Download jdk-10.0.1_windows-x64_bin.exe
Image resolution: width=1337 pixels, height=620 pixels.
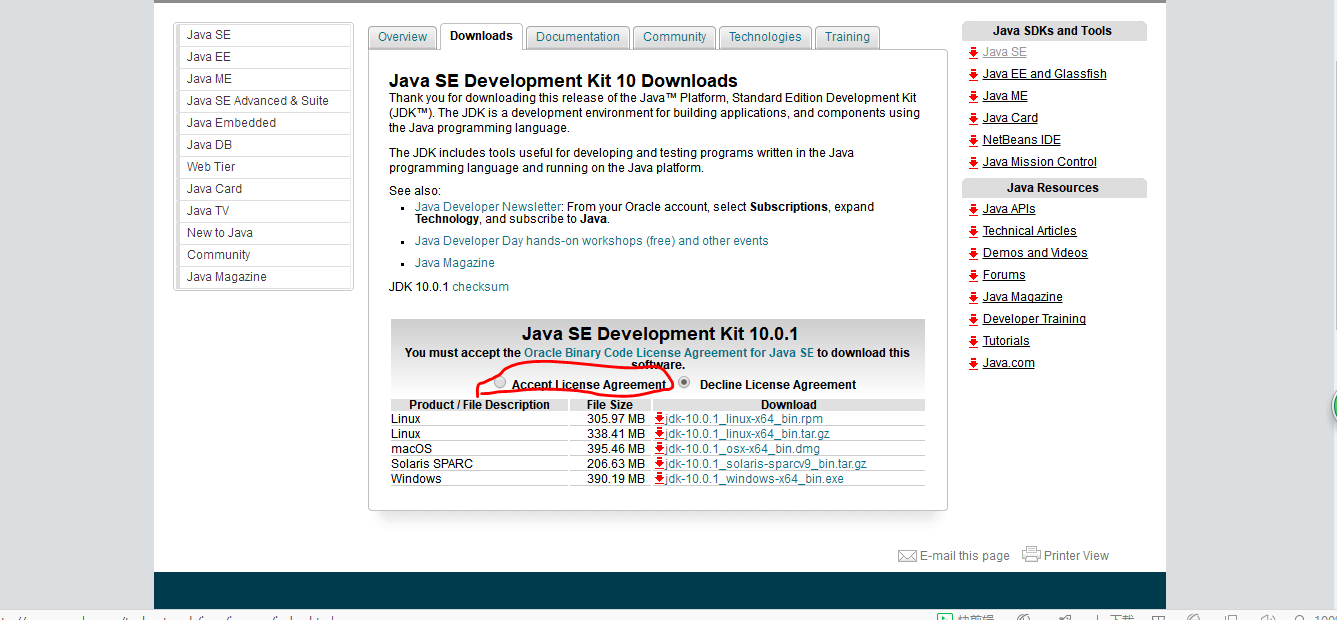point(755,479)
